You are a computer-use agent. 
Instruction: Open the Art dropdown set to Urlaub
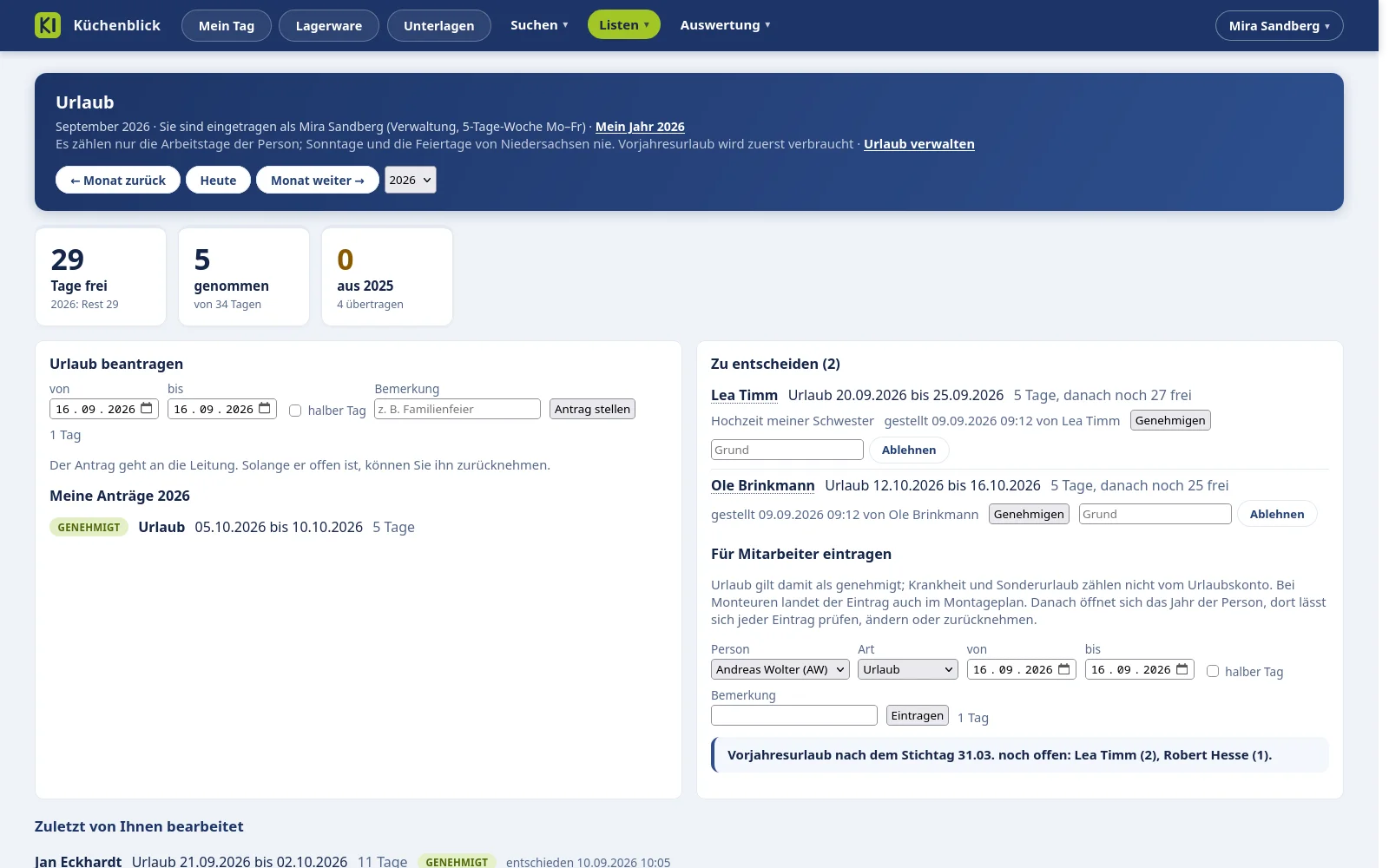coord(908,669)
